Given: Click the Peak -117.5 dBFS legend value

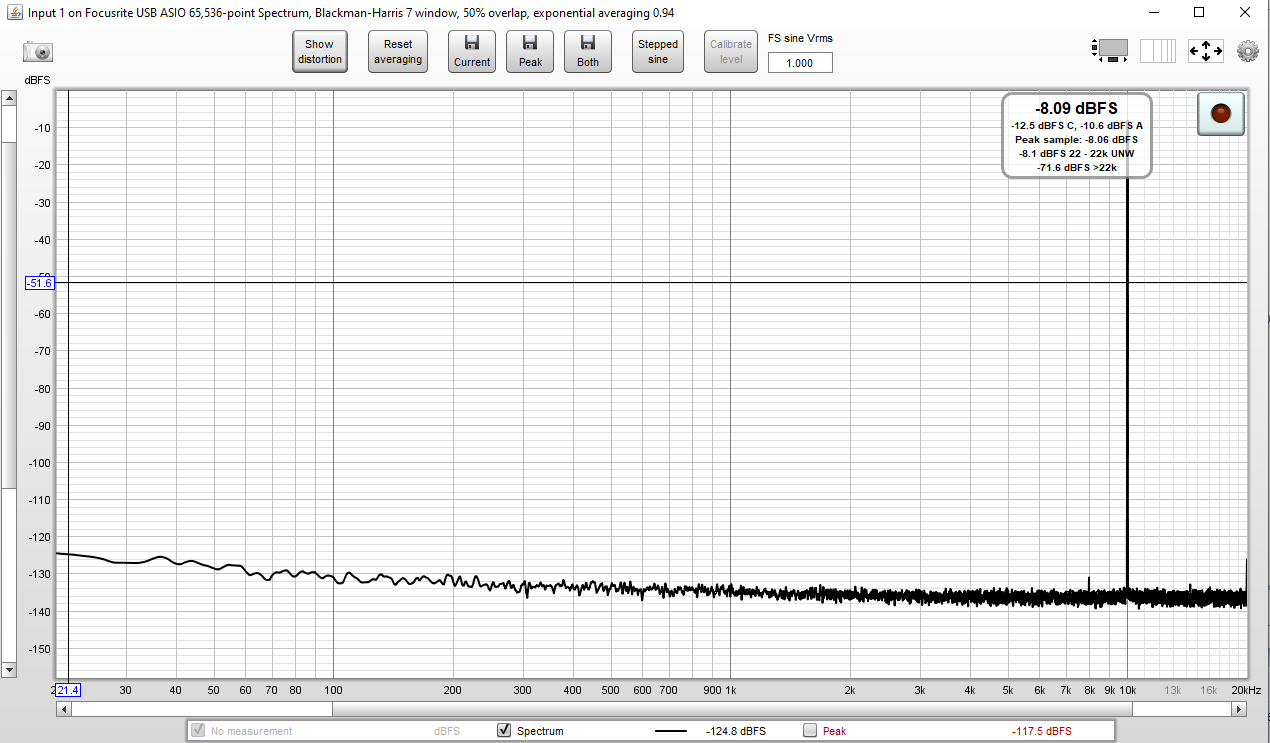Looking at the screenshot, I should [1041, 731].
